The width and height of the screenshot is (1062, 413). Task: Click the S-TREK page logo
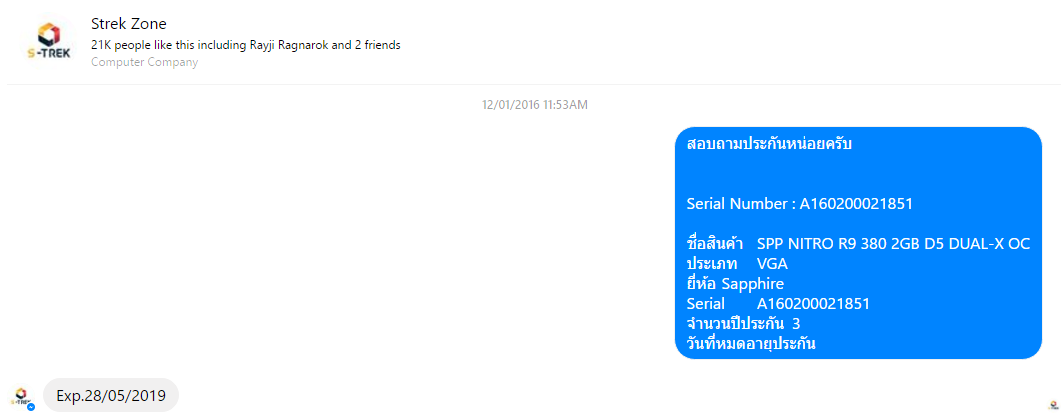48,41
